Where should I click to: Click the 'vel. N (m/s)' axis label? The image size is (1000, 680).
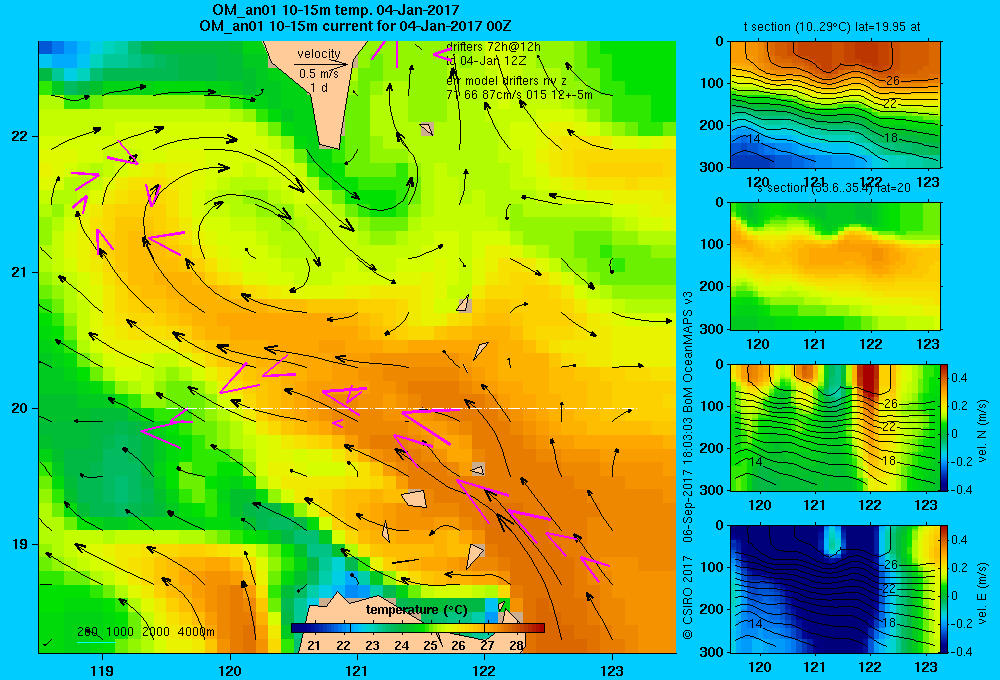pyautogui.click(x=982, y=431)
